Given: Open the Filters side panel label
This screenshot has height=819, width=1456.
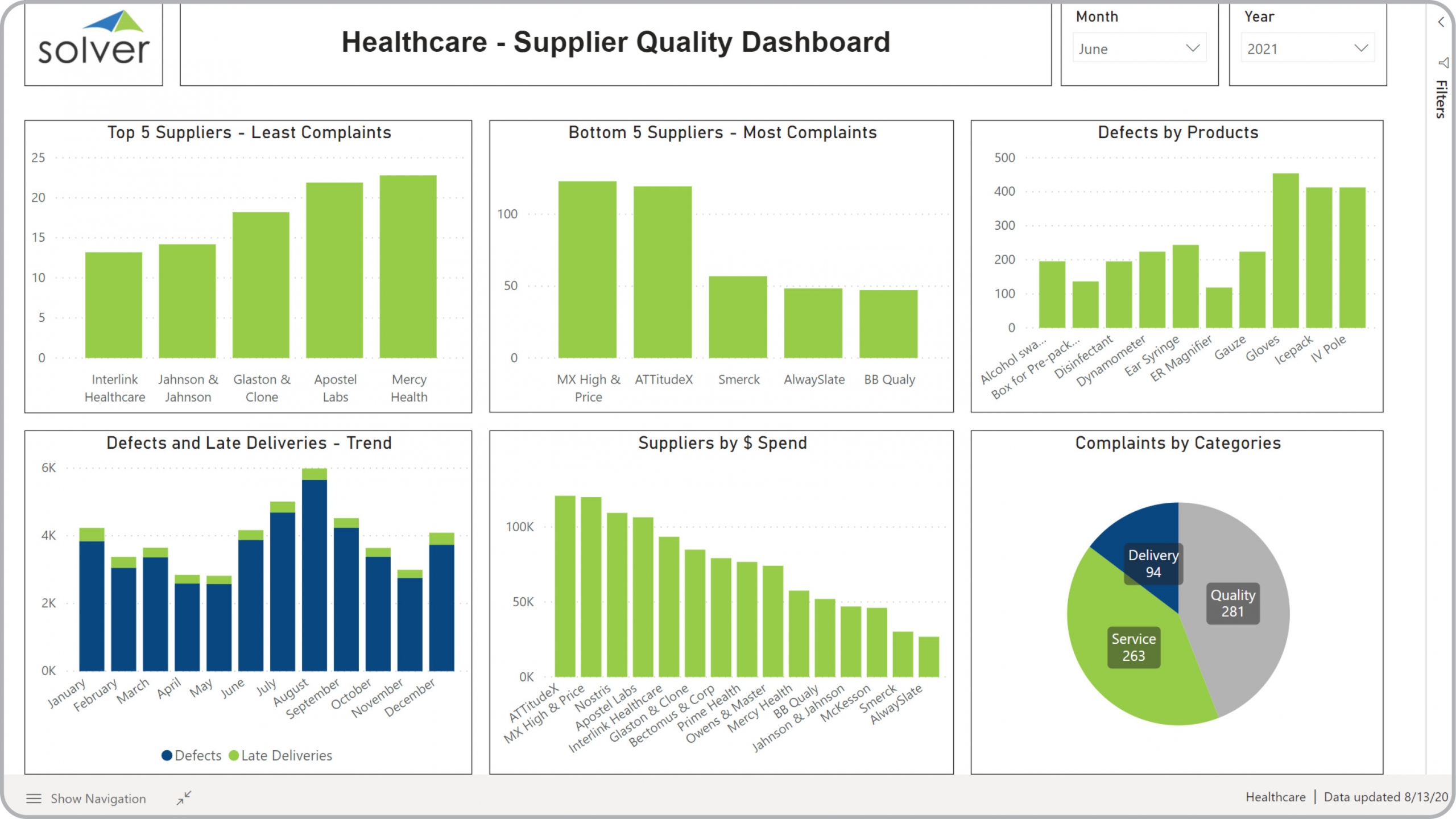Looking at the screenshot, I should coord(1441,99).
